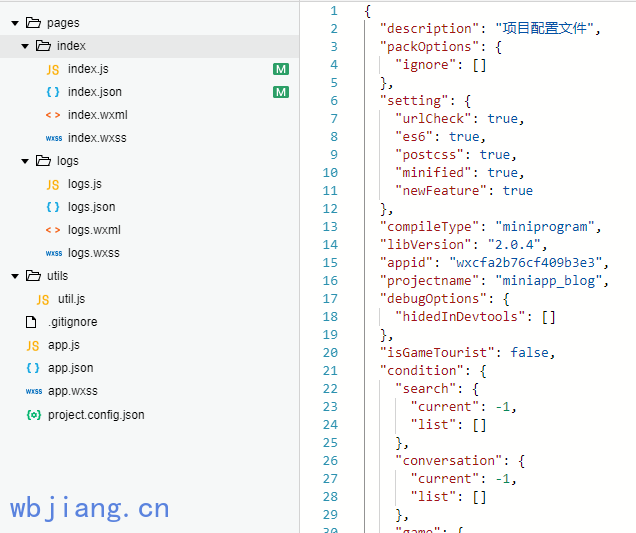The width and height of the screenshot is (636, 533).
Task: Collapse the index folder arrow
Action: (25, 46)
